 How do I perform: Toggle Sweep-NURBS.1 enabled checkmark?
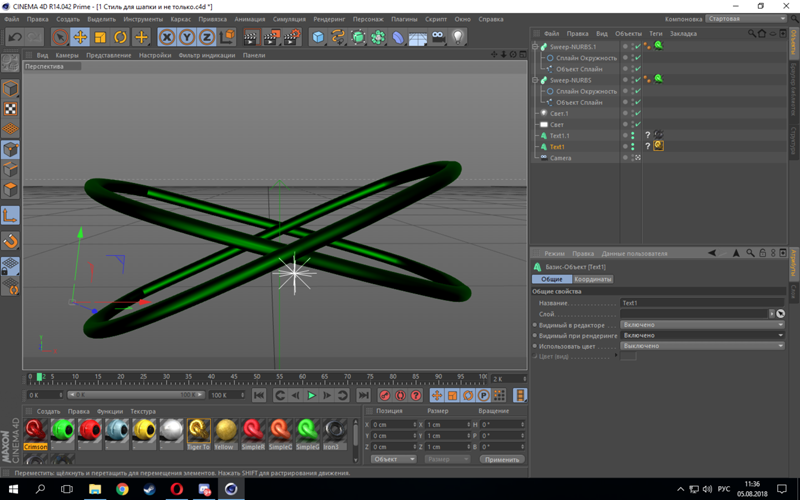click(x=637, y=47)
